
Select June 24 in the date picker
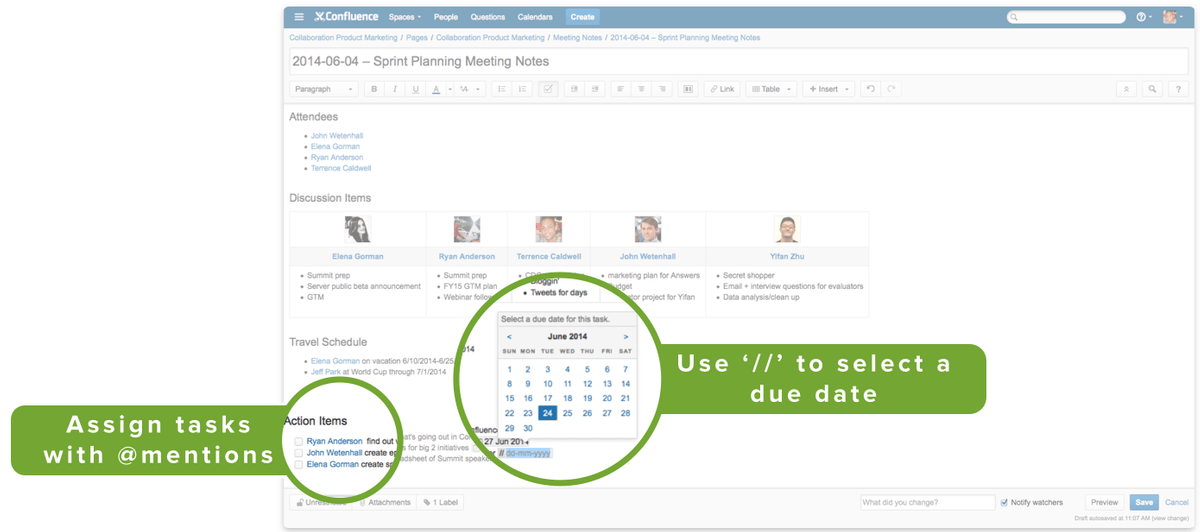(547, 413)
